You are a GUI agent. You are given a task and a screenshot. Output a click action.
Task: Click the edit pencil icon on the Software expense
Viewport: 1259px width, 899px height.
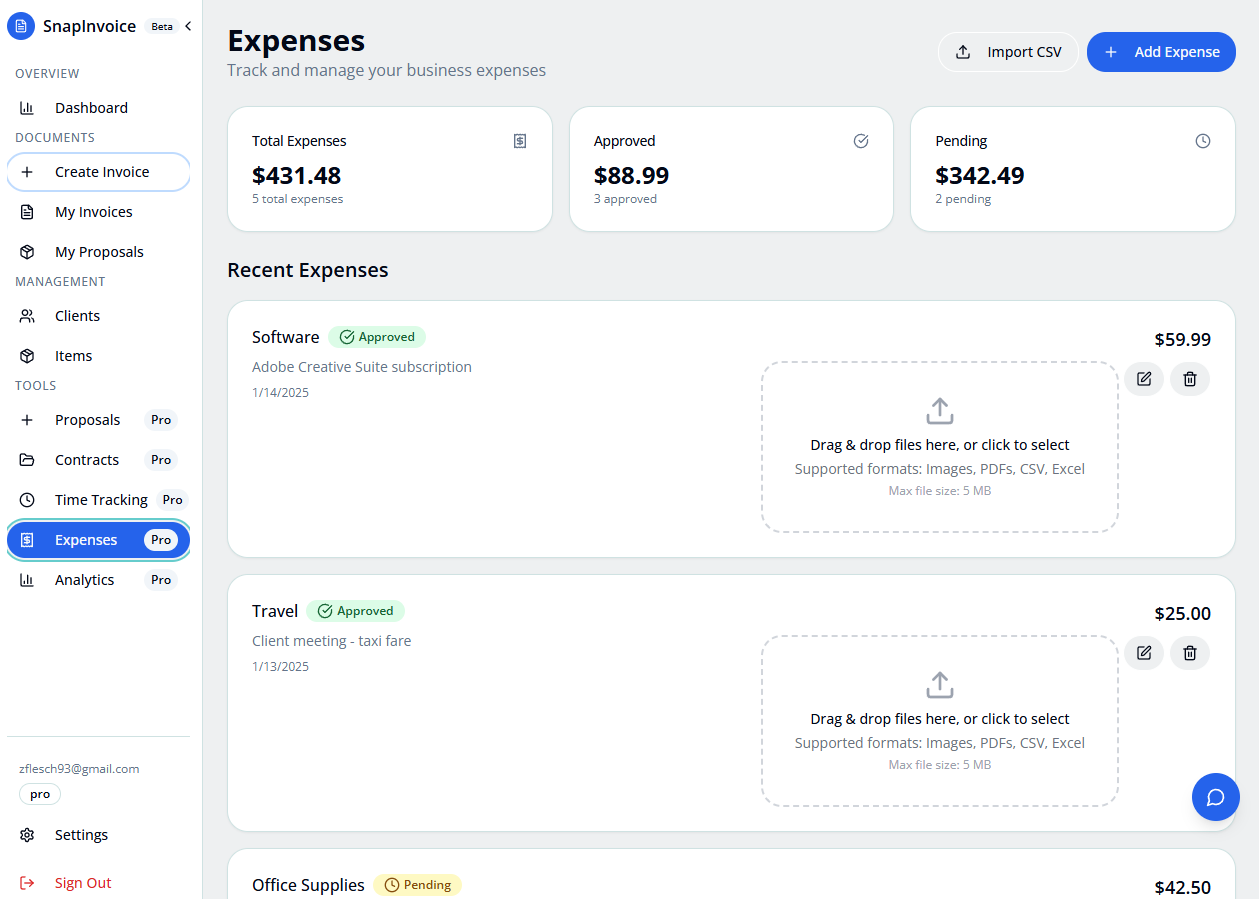pyautogui.click(x=1143, y=379)
